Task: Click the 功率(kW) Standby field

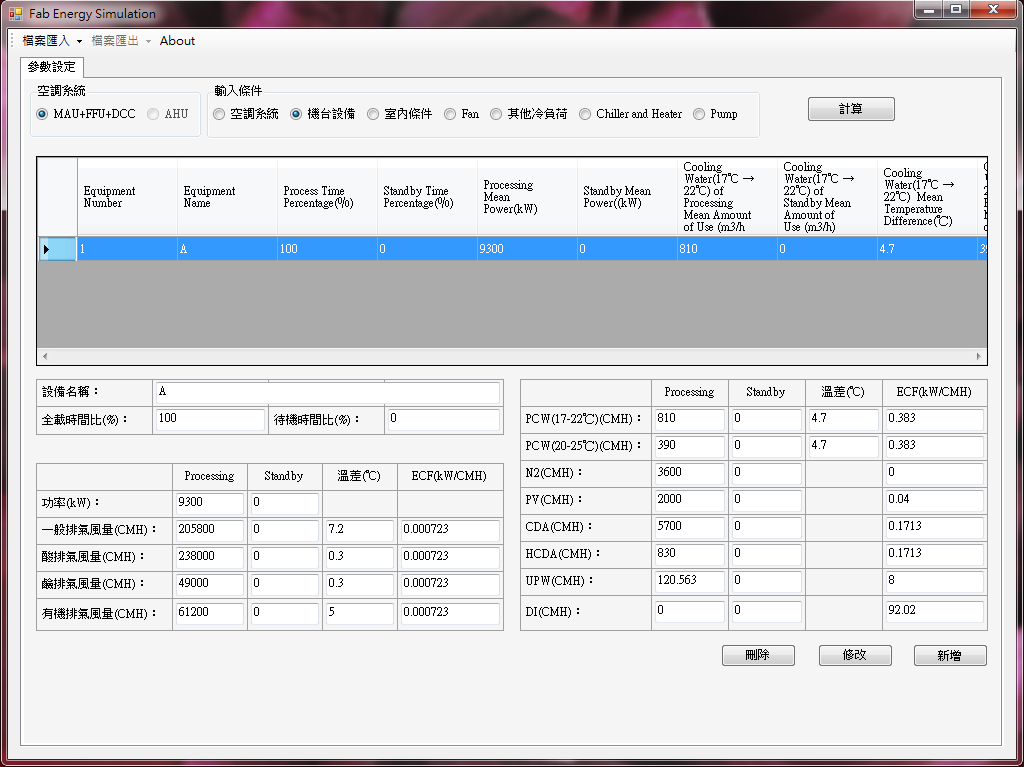Action: click(284, 503)
